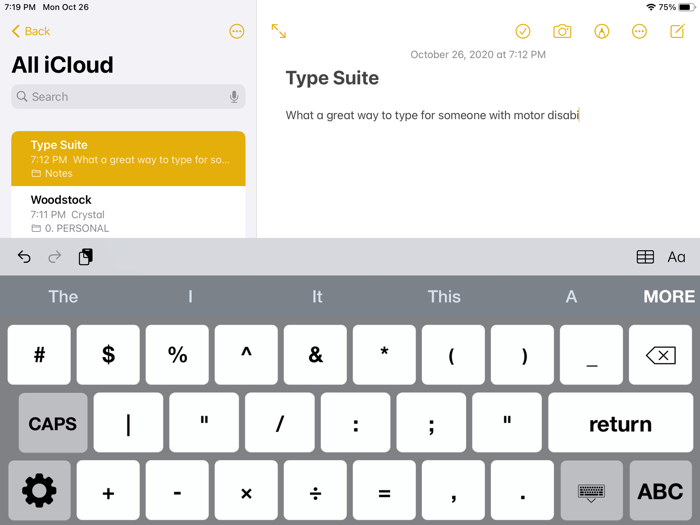This screenshot has height=525, width=700.
Task: Choose the suggestion "I"
Action: coord(190,296)
